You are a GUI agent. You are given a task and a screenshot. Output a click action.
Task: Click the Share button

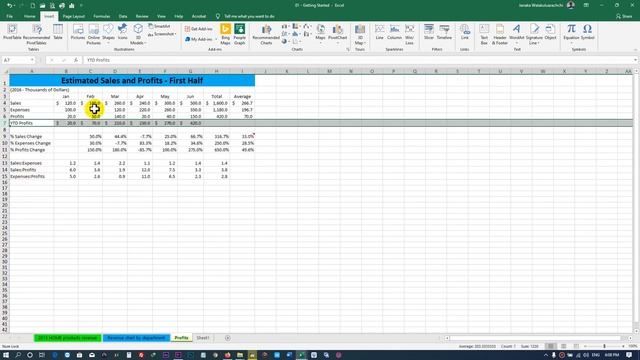624,16
